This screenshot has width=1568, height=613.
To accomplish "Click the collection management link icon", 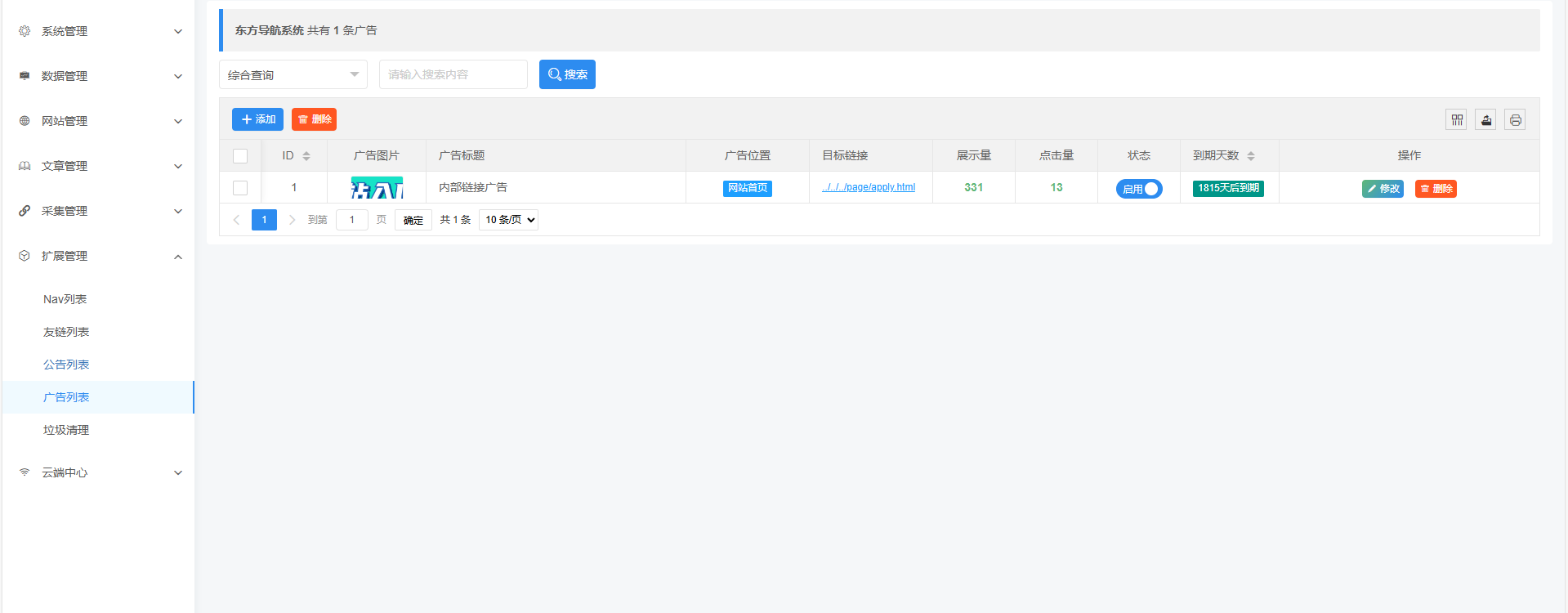I will pos(25,211).
